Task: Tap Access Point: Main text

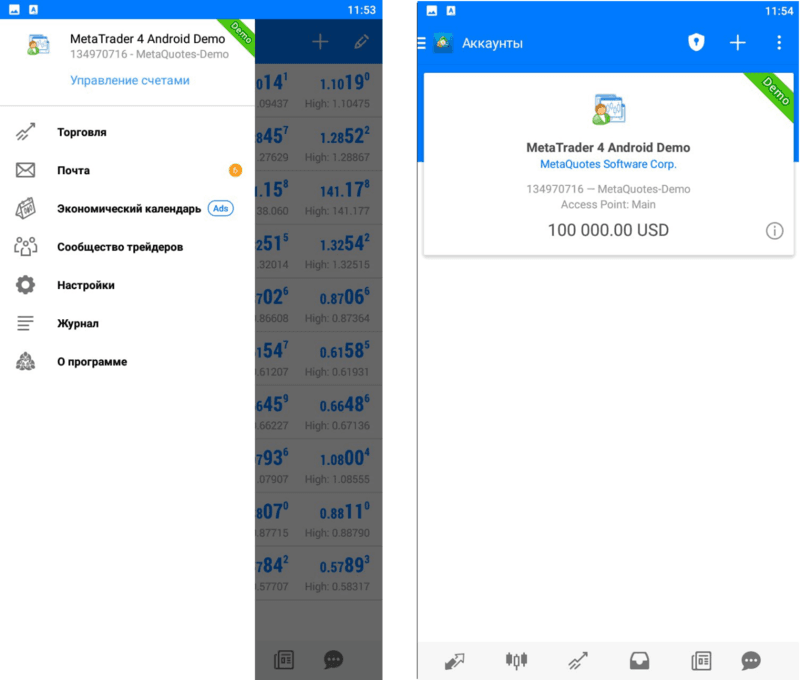Action: [x=608, y=205]
